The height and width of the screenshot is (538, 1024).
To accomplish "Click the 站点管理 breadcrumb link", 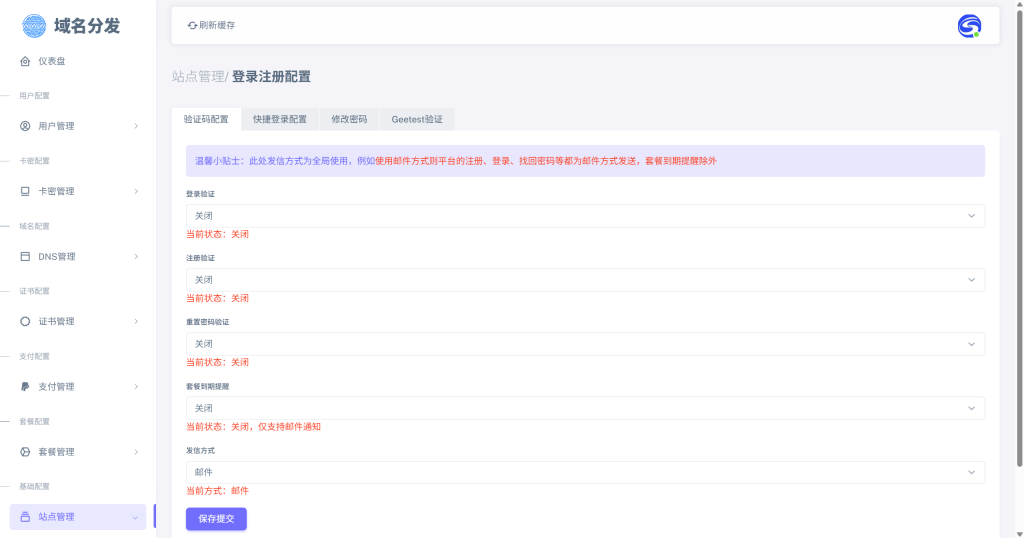I will (198, 76).
